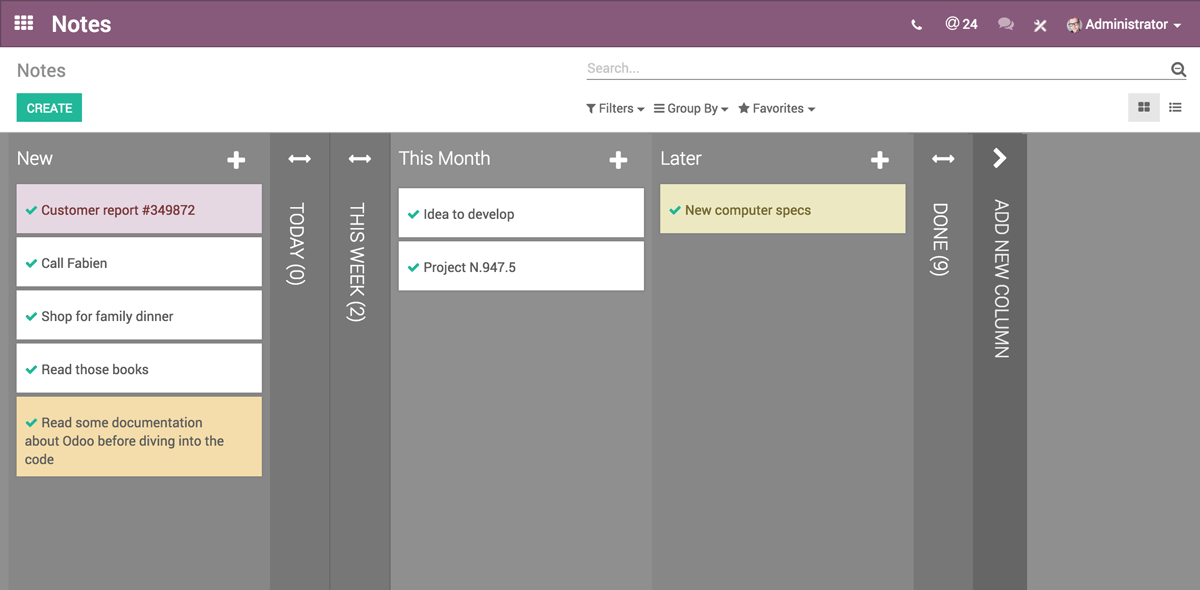Image resolution: width=1200 pixels, height=590 pixels.
Task: Add a note in This Month column
Action: [618, 160]
